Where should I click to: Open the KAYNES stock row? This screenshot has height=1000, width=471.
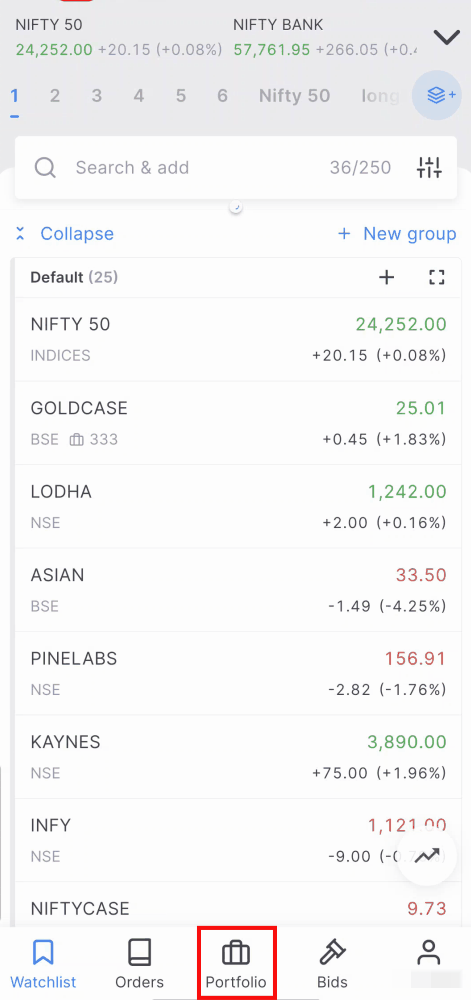pos(238,757)
